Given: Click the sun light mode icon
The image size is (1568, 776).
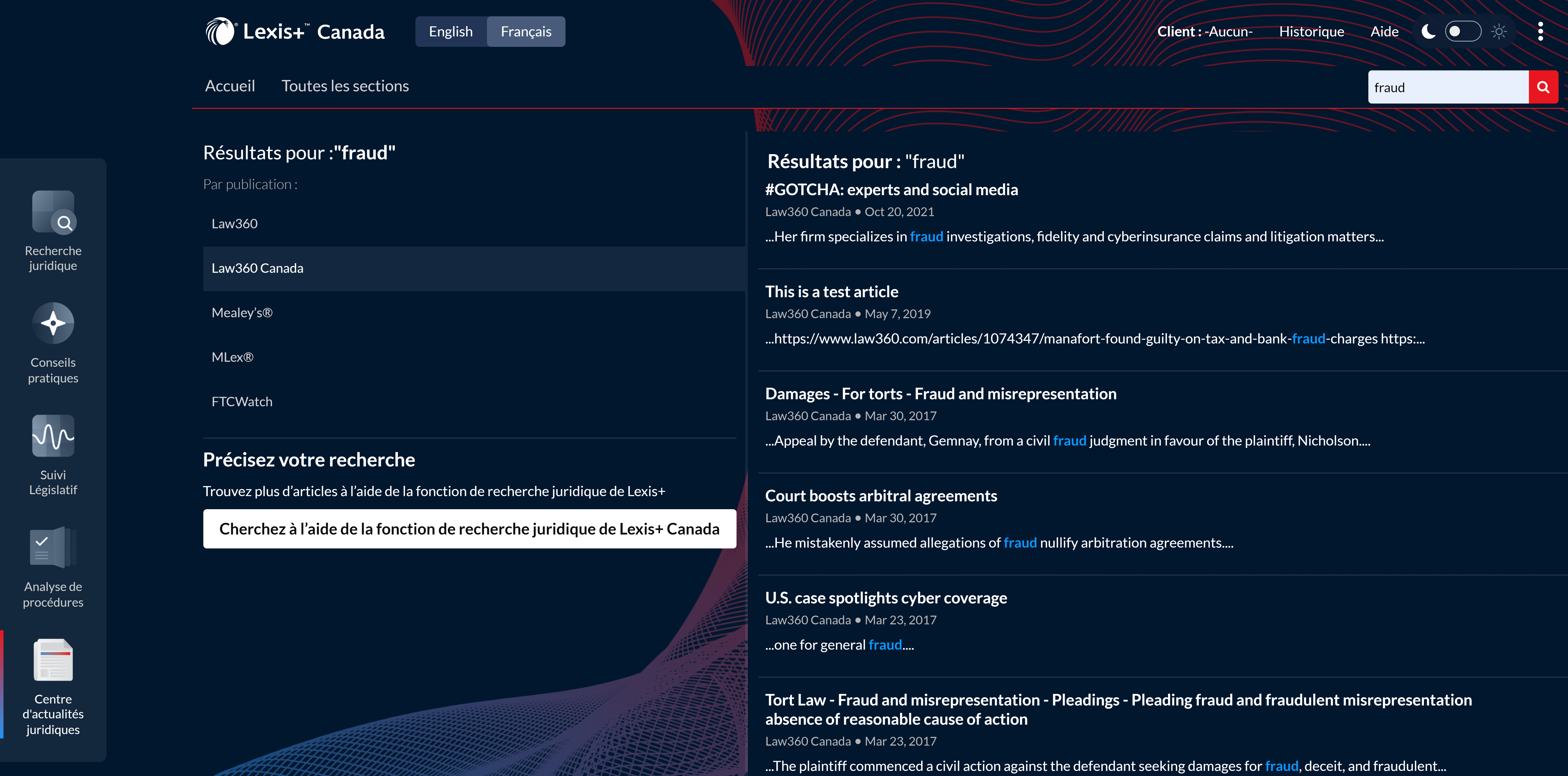Looking at the screenshot, I should [1499, 32].
